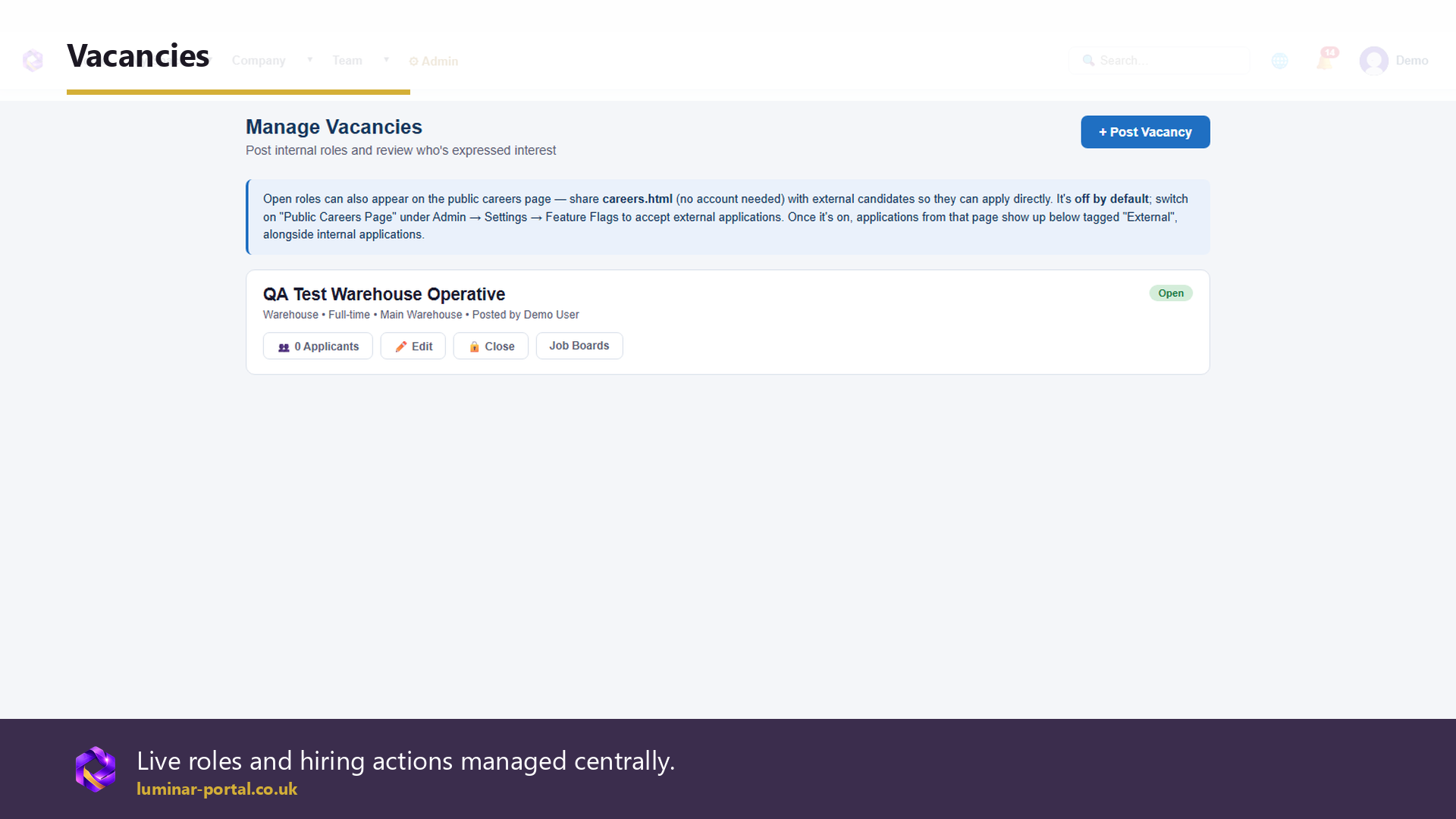The width and height of the screenshot is (1456, 819).
Task: Expand the Company dropdown arrow
Action: tap(309, 60)
